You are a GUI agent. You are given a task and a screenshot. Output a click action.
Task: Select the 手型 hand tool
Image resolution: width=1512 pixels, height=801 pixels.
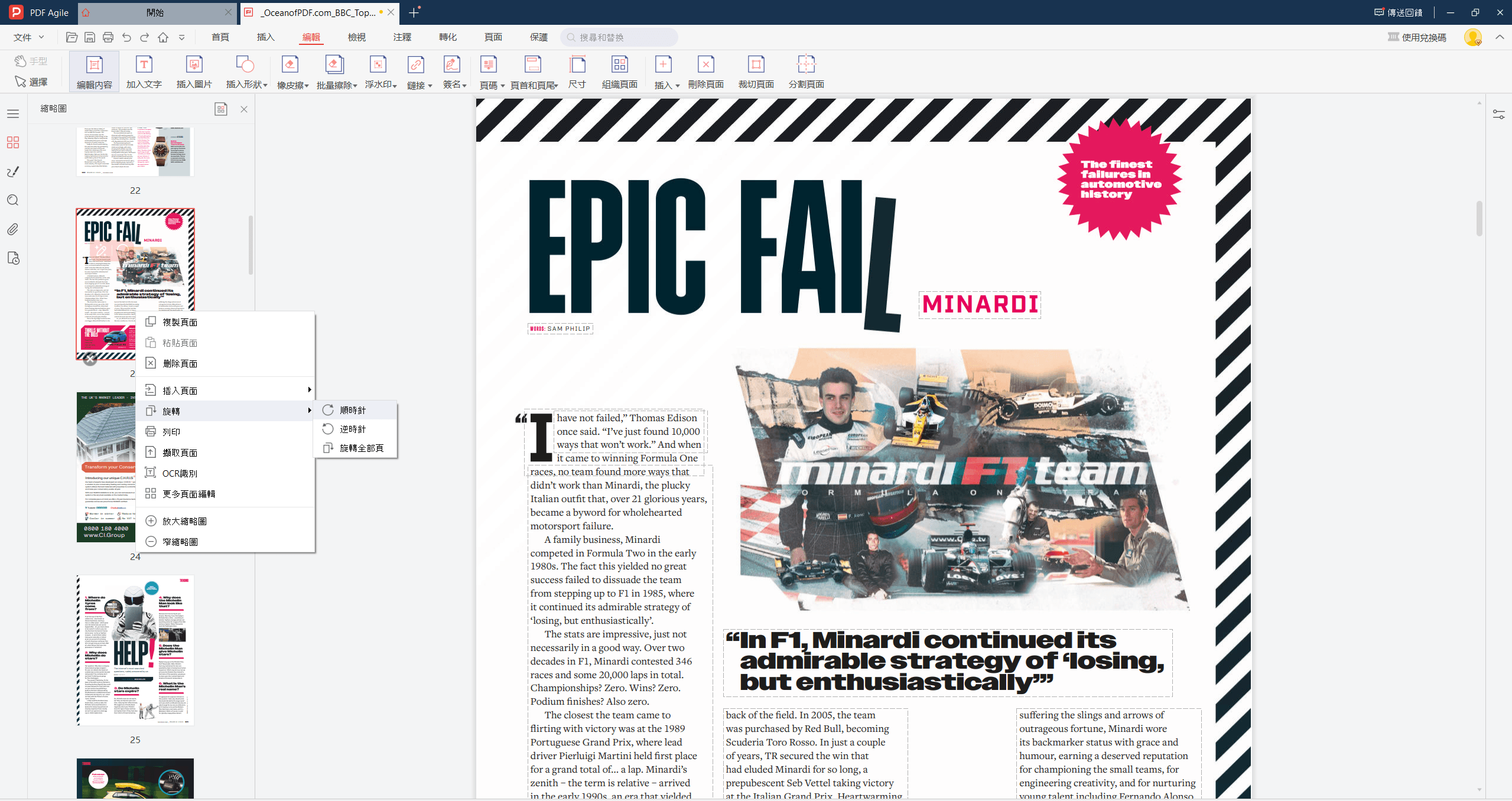coord(31,61)
